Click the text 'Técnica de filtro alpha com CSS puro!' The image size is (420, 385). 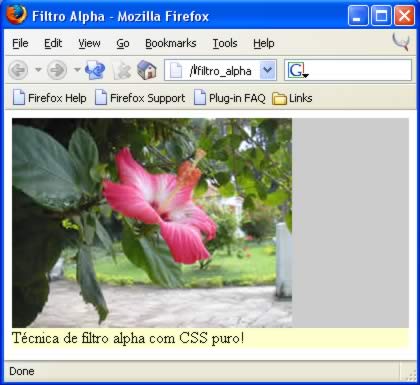click(128, 338)
